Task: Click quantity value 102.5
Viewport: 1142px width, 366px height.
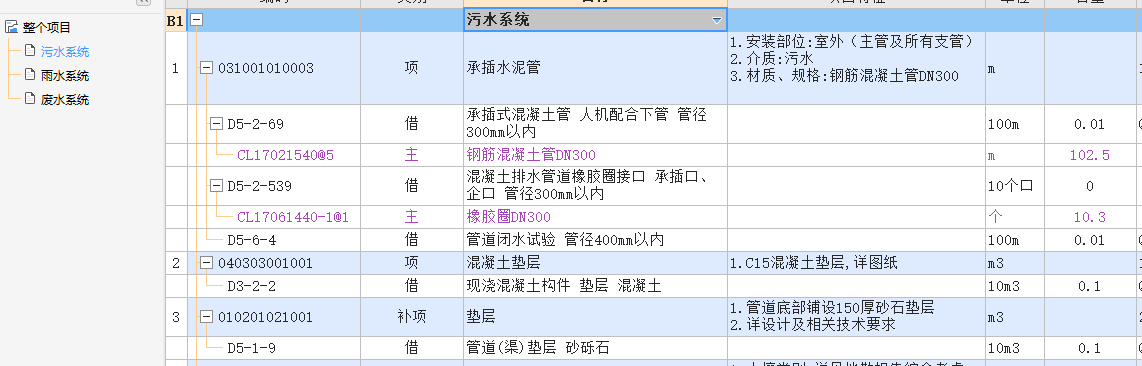Action: (x=1090, y=155)
